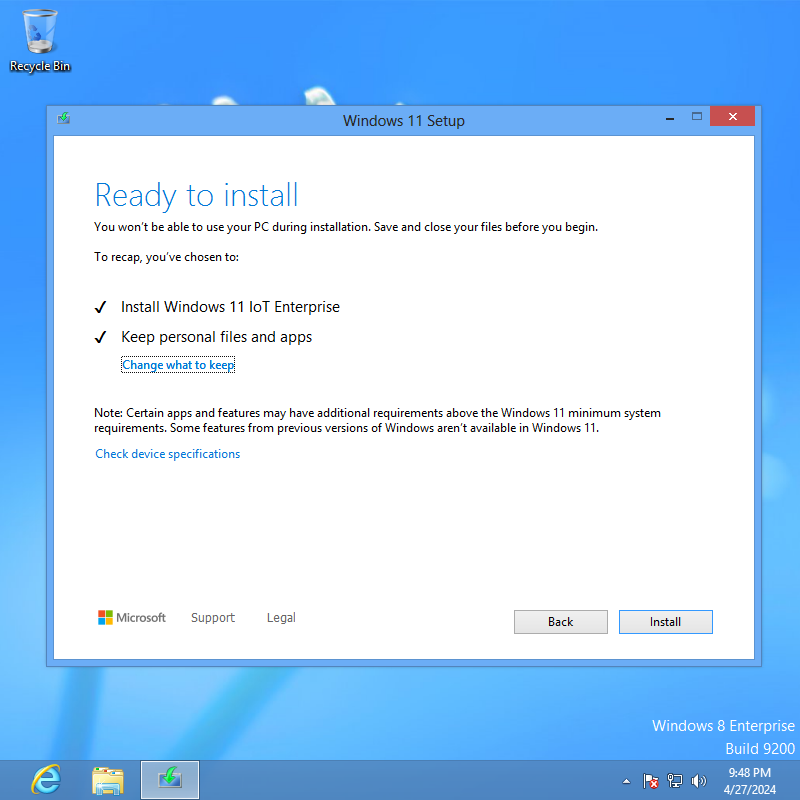This screenshot has width=800, height=800.
Task: Click the network icon in the system tray
Action: [x=675, y=781]
